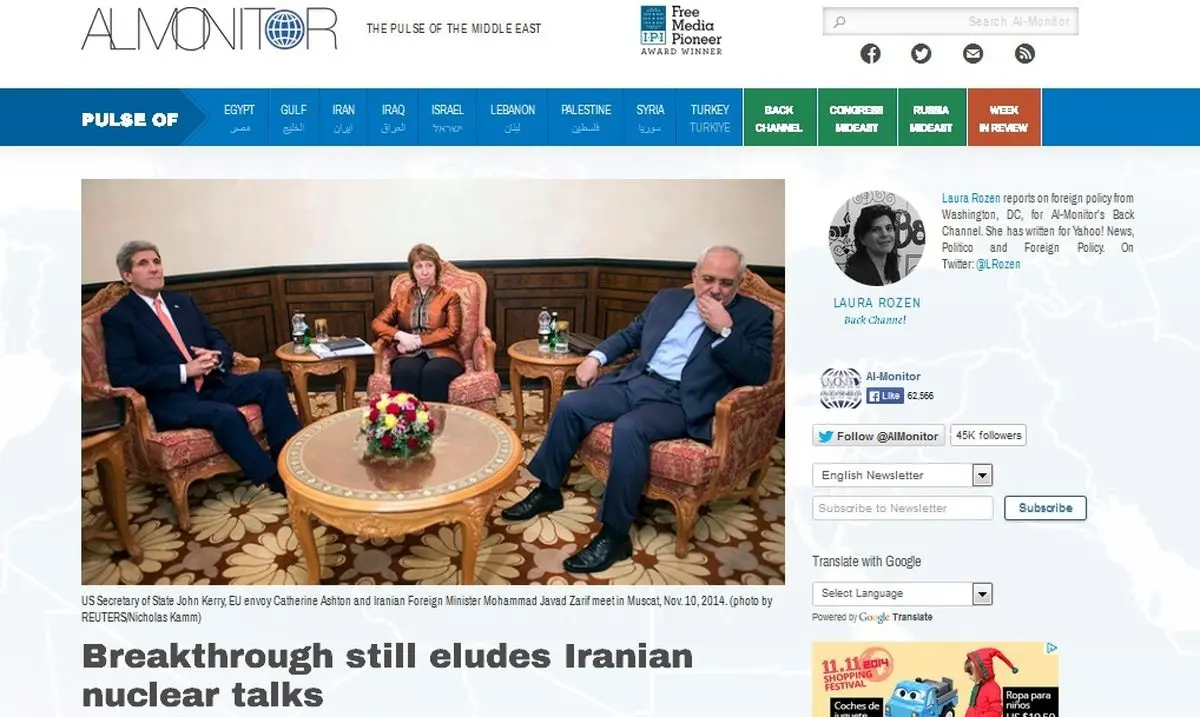
Task: Open the Twitter icon in header
Action: [x=921, y=54]
